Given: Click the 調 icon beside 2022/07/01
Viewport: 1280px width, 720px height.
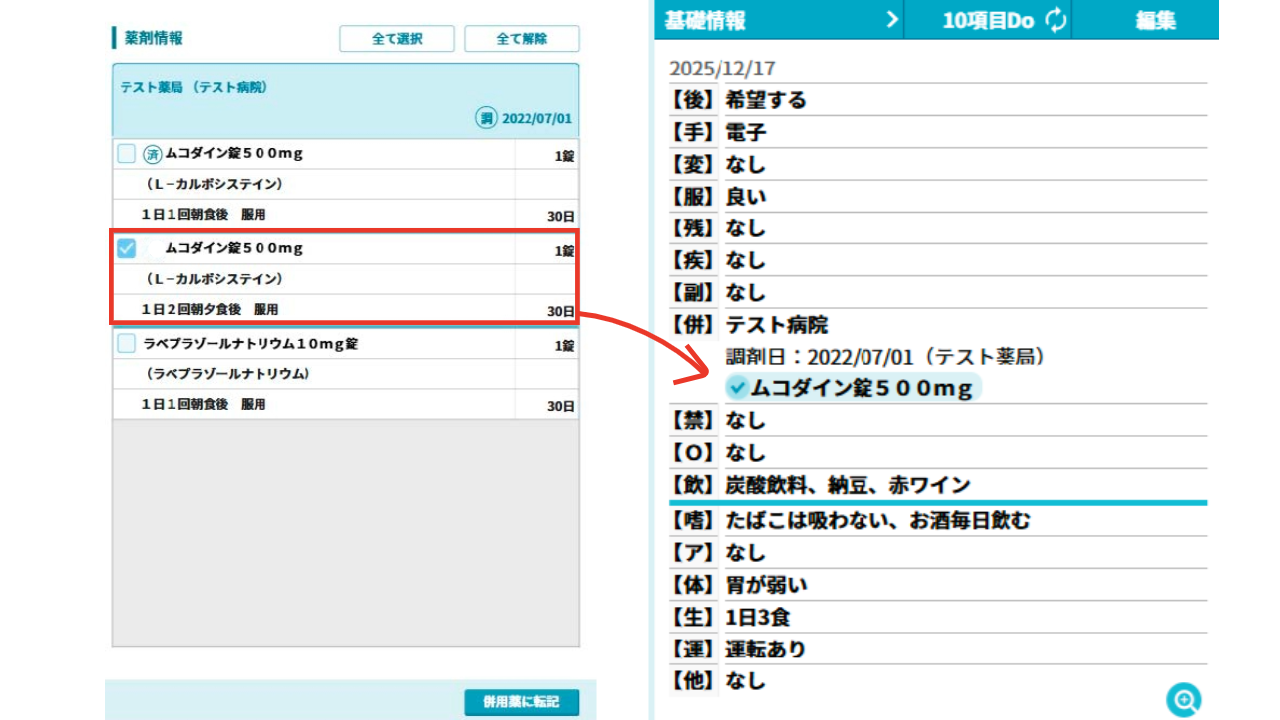Looking at the screenshot, I should [486, 118].
